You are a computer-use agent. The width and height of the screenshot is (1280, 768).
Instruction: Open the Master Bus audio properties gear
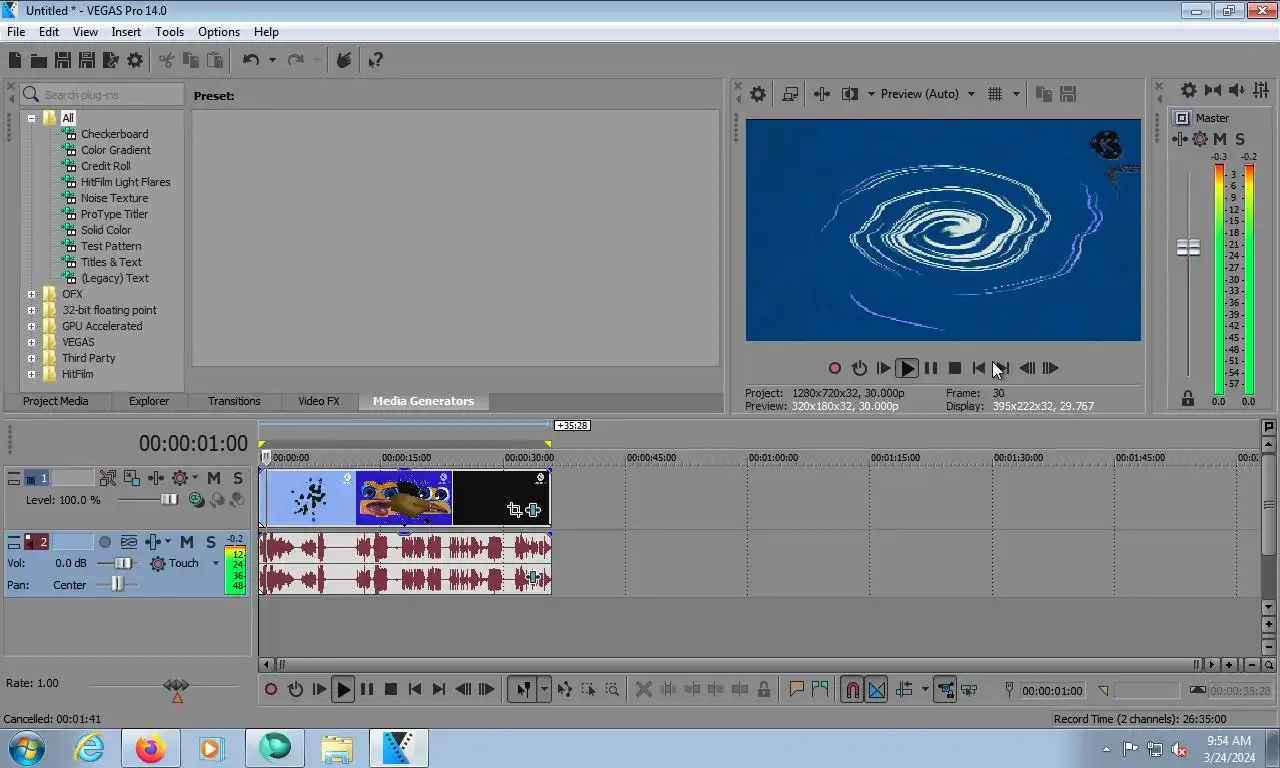1189,90
